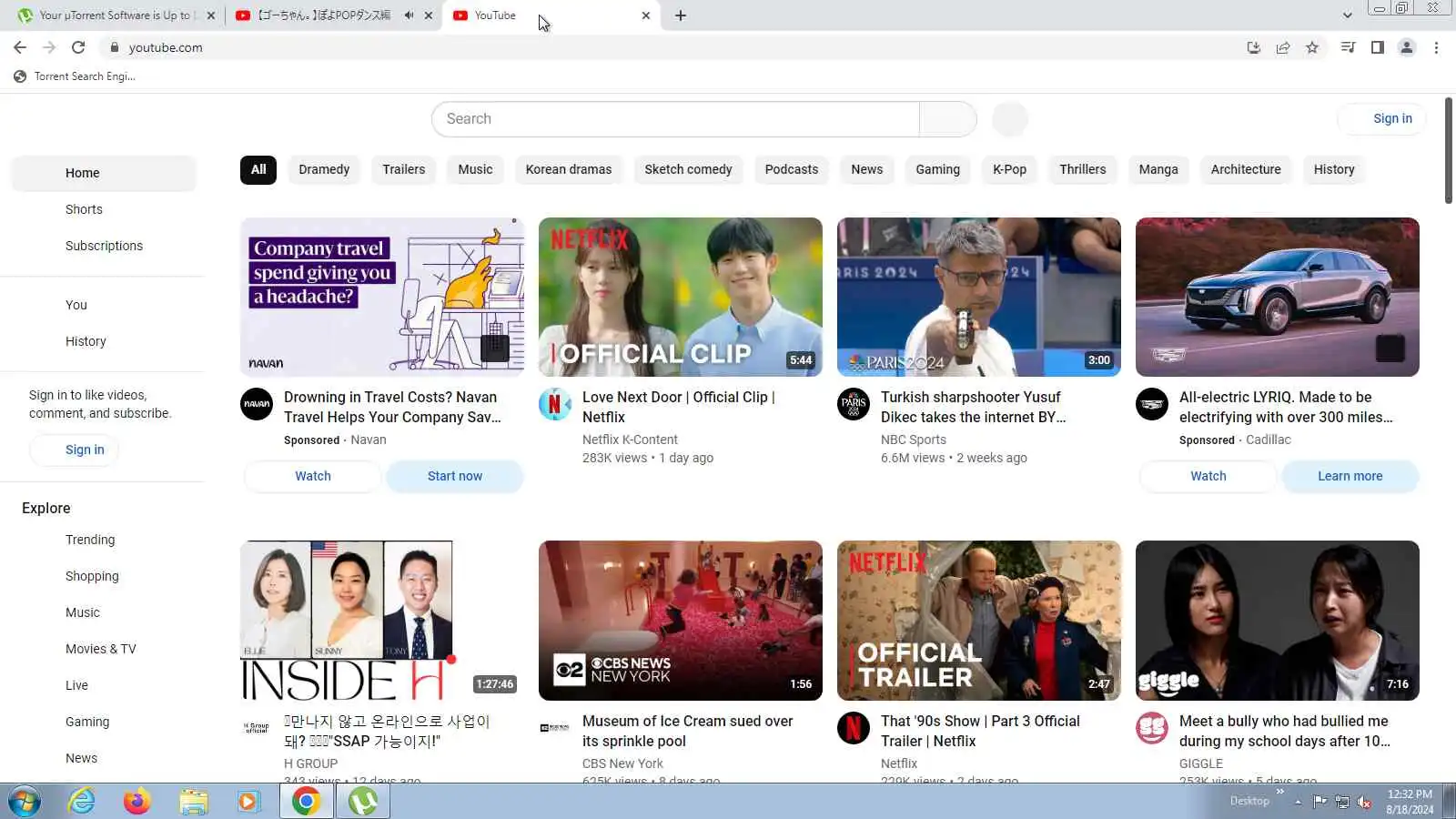Open Windows Explorer from the taskbar
The image size is (1456, 819).
(193, 802)
